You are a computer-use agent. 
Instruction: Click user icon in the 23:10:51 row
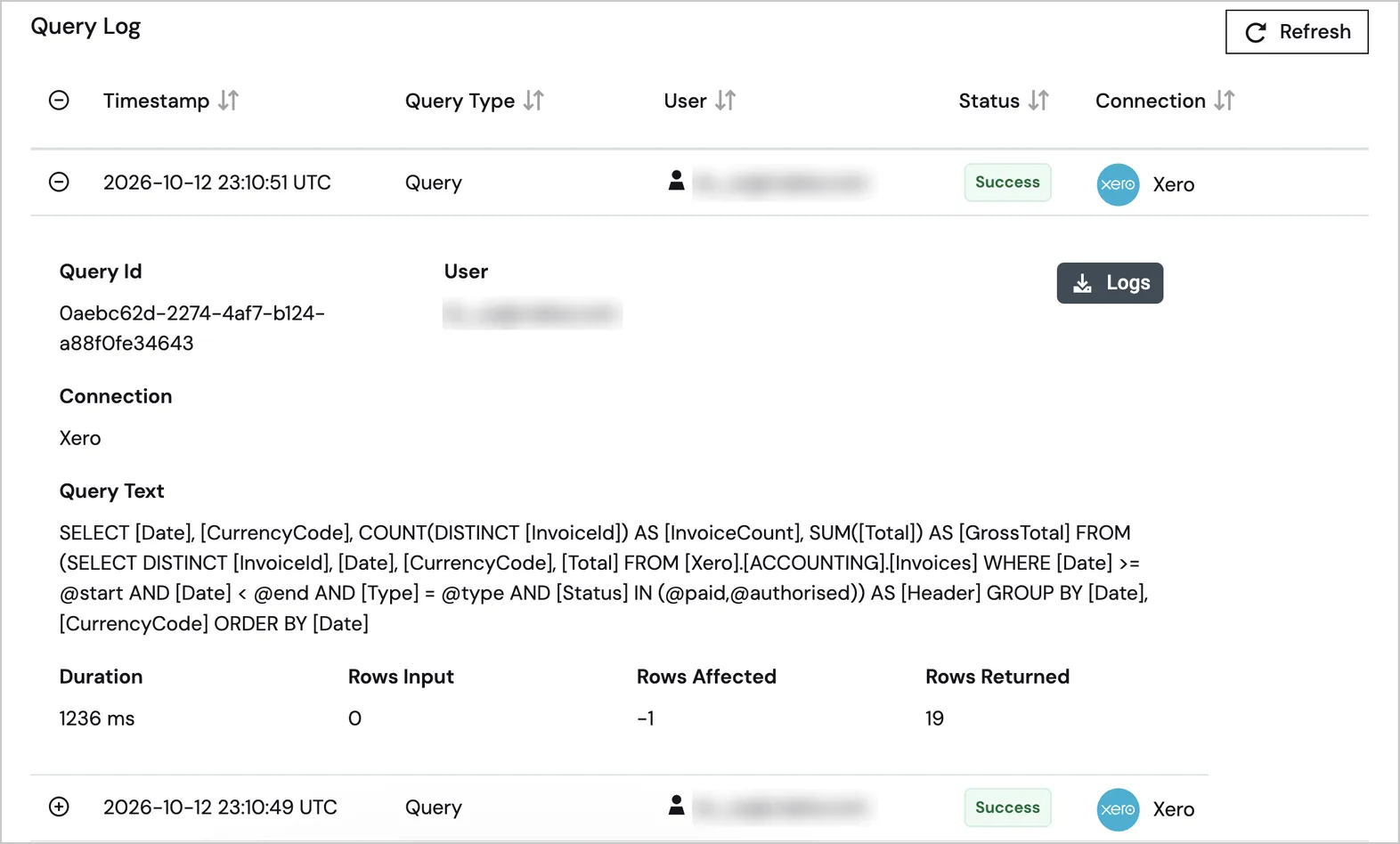pos(677,181)
